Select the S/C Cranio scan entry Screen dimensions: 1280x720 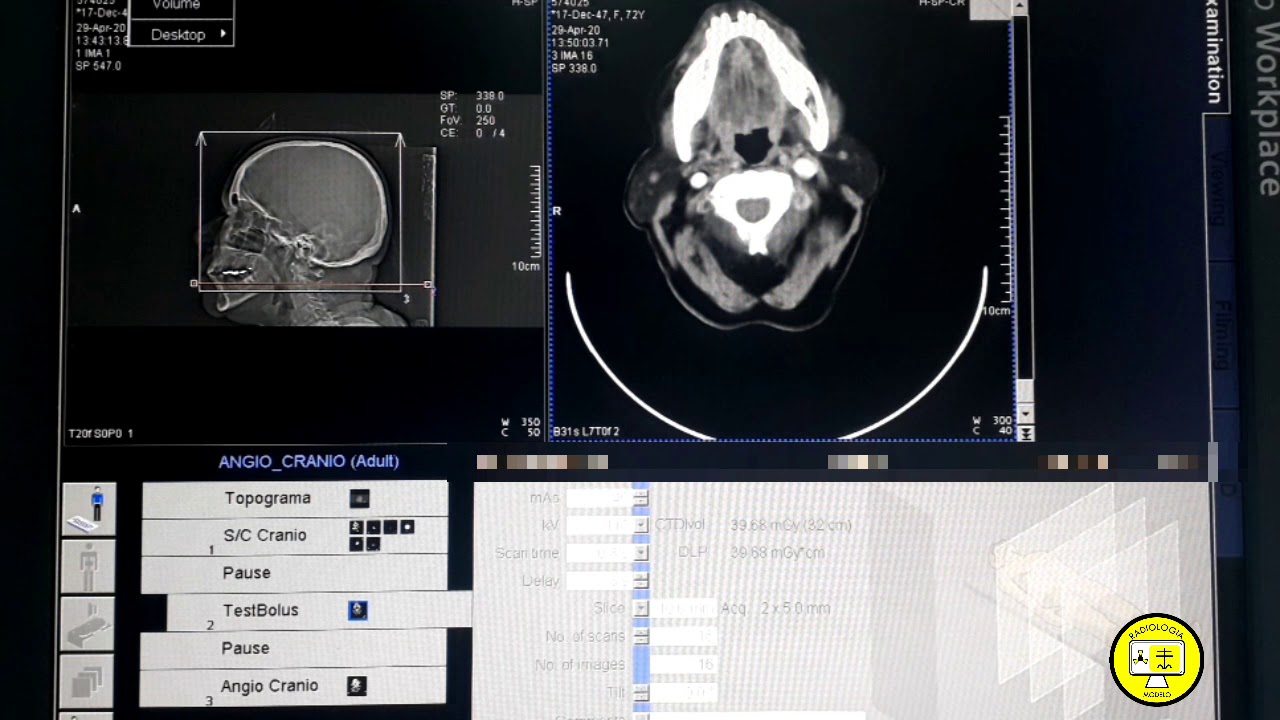pyautogui.click(x=294, y=536)
